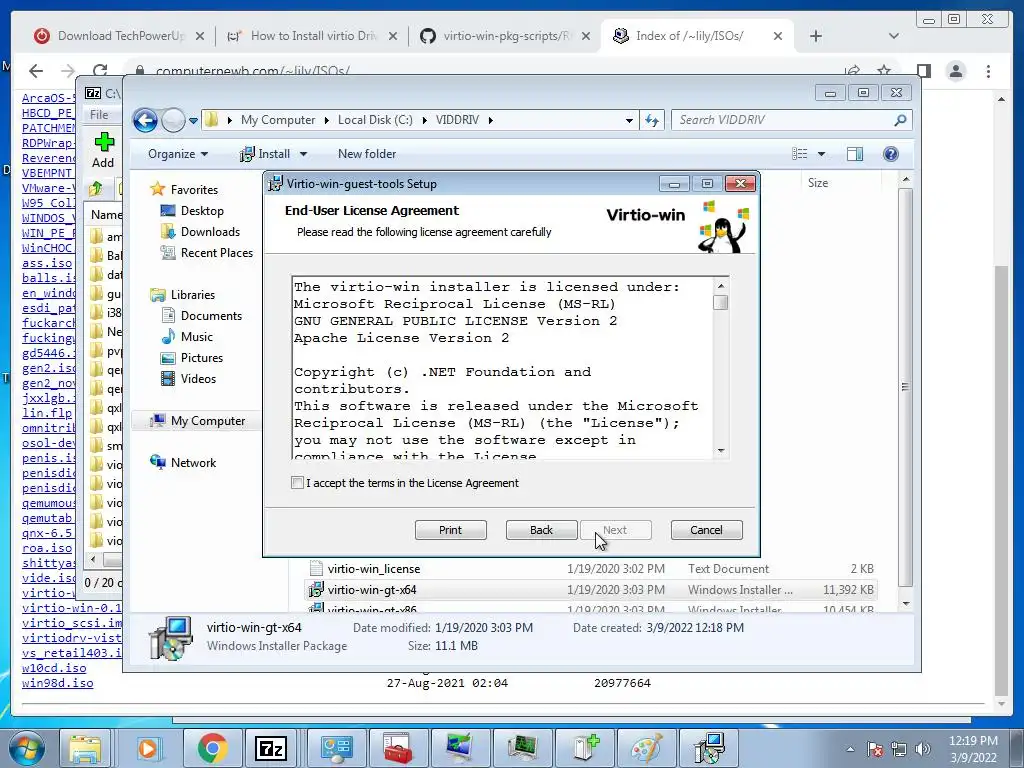Switch to the Download TechPowerUp tab
Viewport: 1024px width, 768px height.
pos(119,36)
